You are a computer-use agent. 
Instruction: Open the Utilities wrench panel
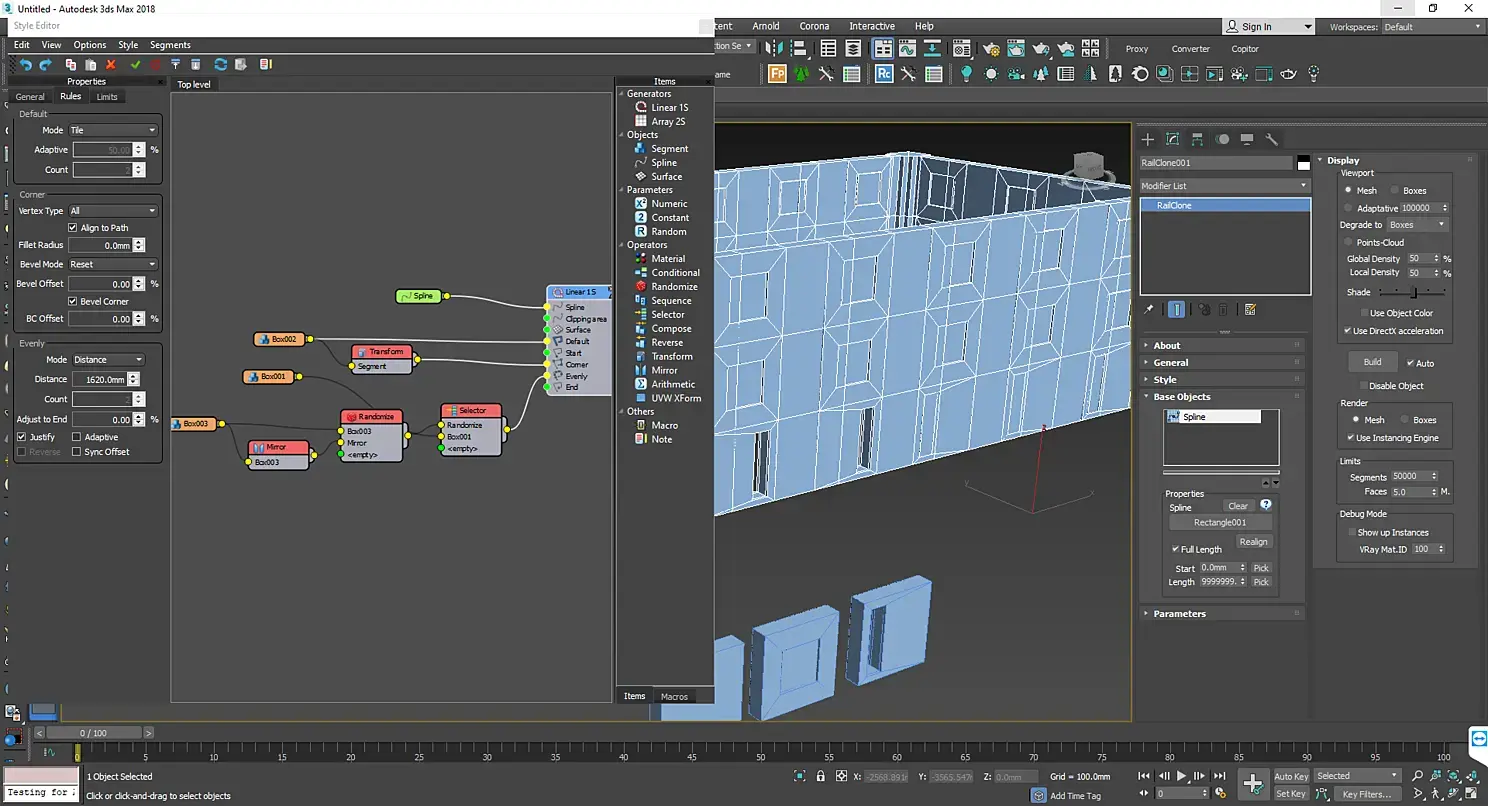[x=1272, y=140]
